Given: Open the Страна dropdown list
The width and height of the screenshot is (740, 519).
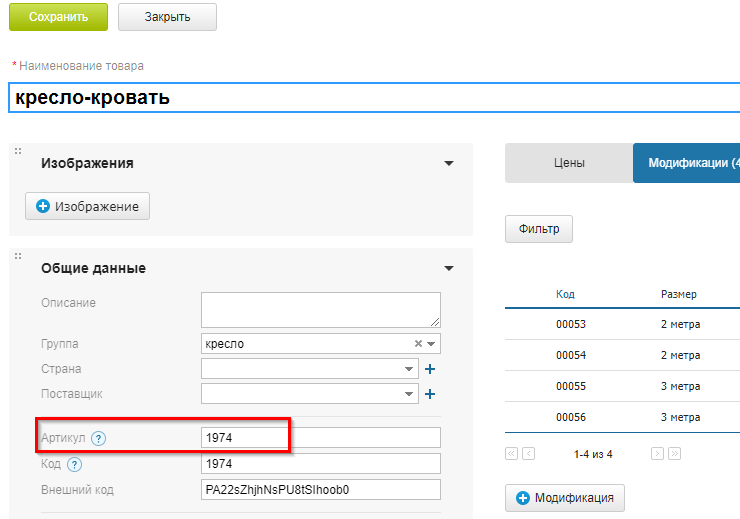Looking at the screenshot, I should click(x=409, y=369).
